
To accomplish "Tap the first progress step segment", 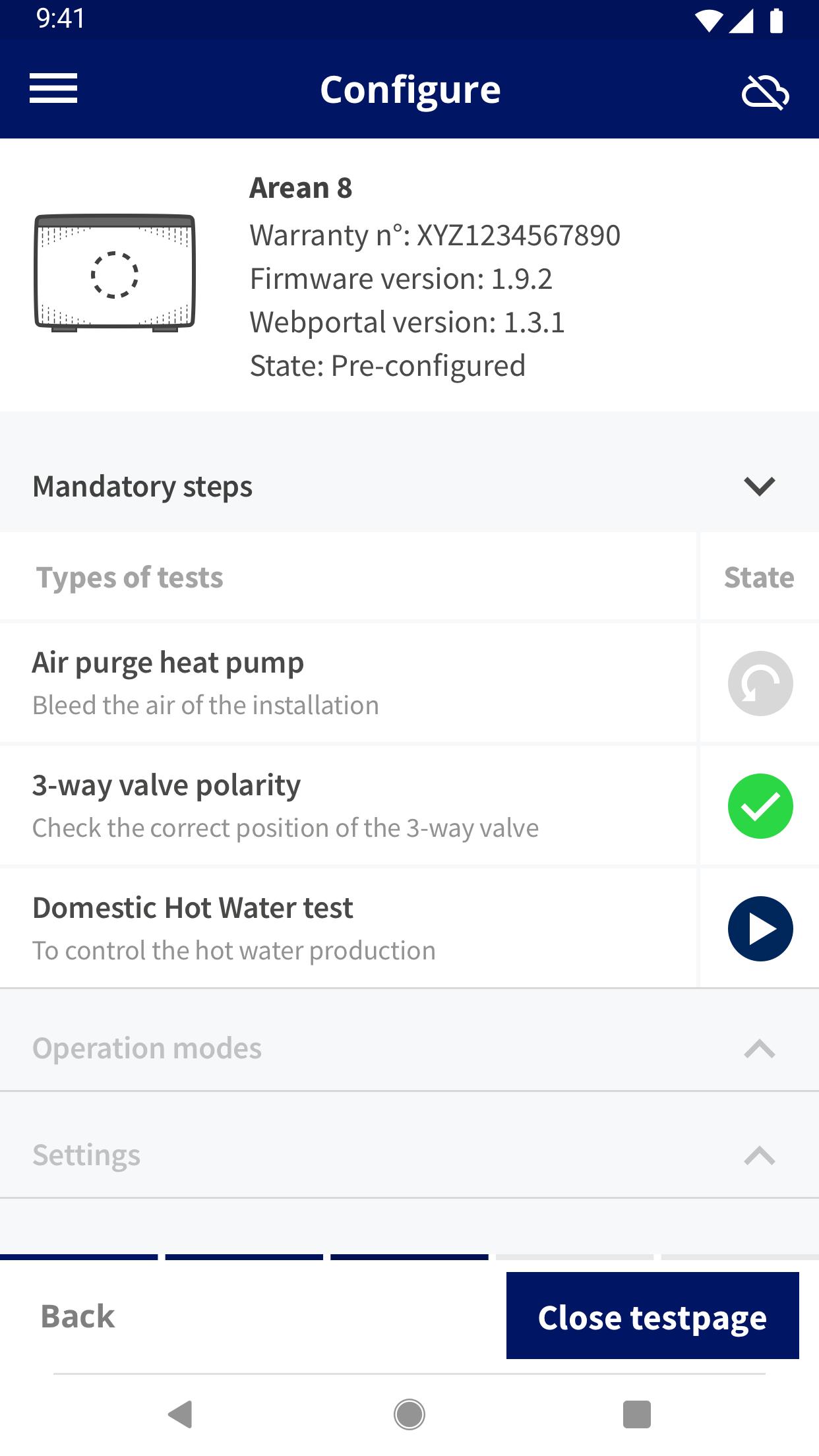I will tap(79, 1257).
